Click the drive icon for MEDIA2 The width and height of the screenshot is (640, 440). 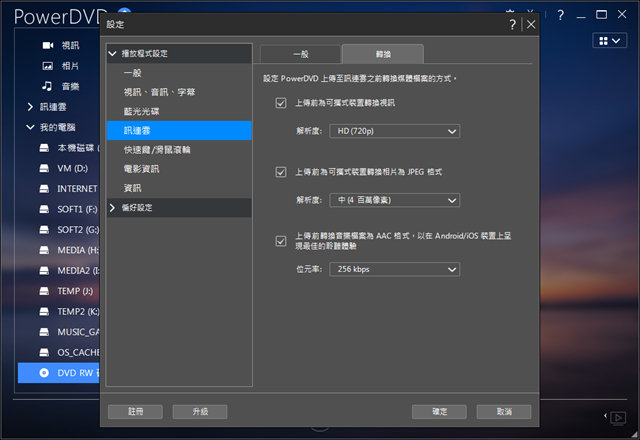[x=44, y=270]
